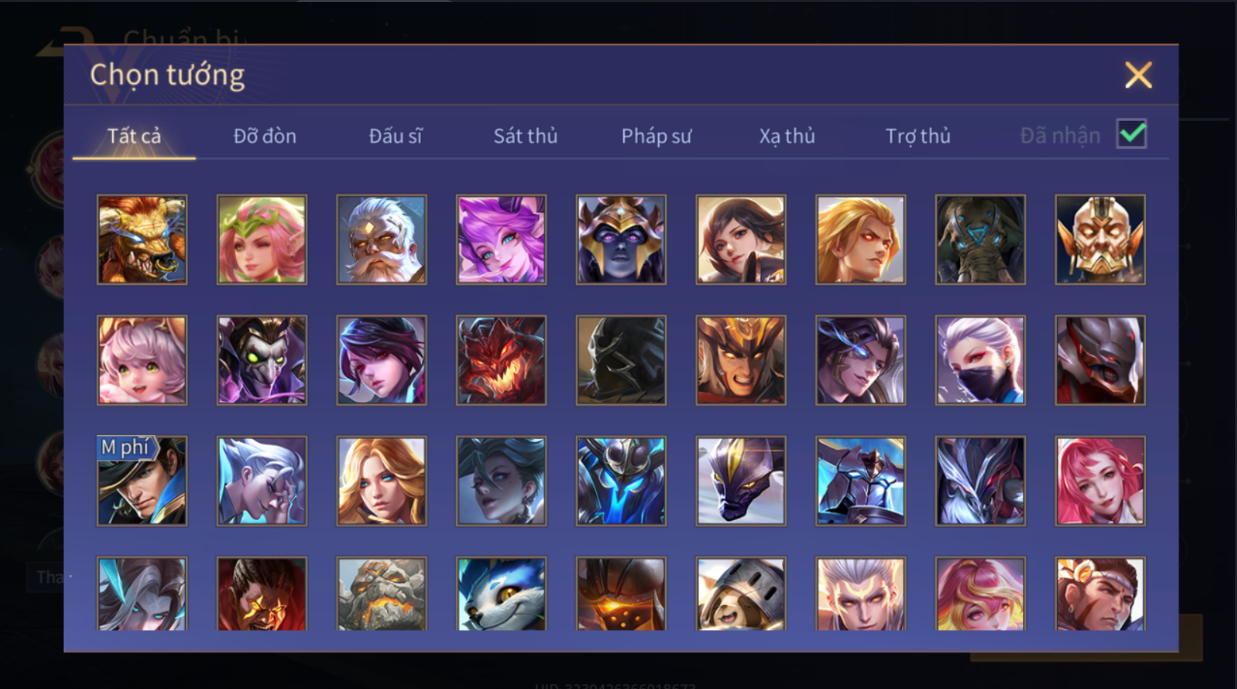Filter by the Pháp sư tab
This screenshot has width=1237, height=689.
[656, 136]
